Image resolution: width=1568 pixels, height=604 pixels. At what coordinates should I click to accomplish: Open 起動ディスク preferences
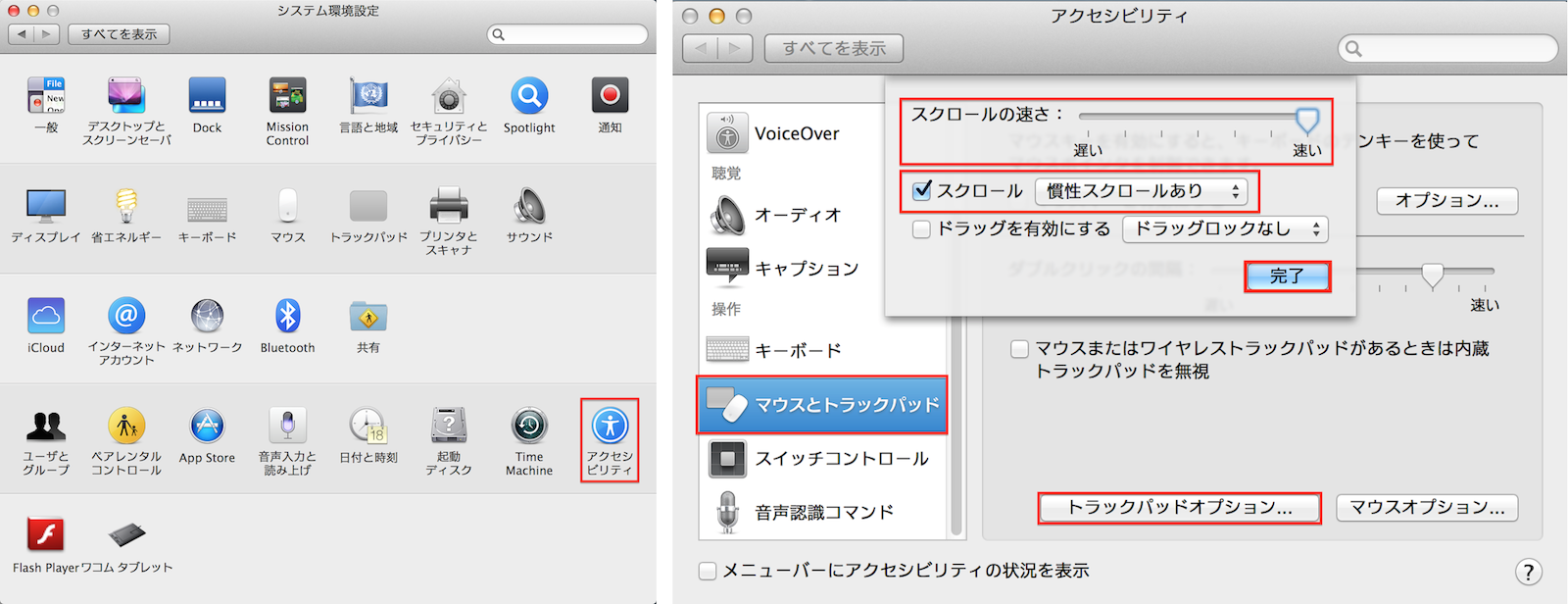point(449,426)
